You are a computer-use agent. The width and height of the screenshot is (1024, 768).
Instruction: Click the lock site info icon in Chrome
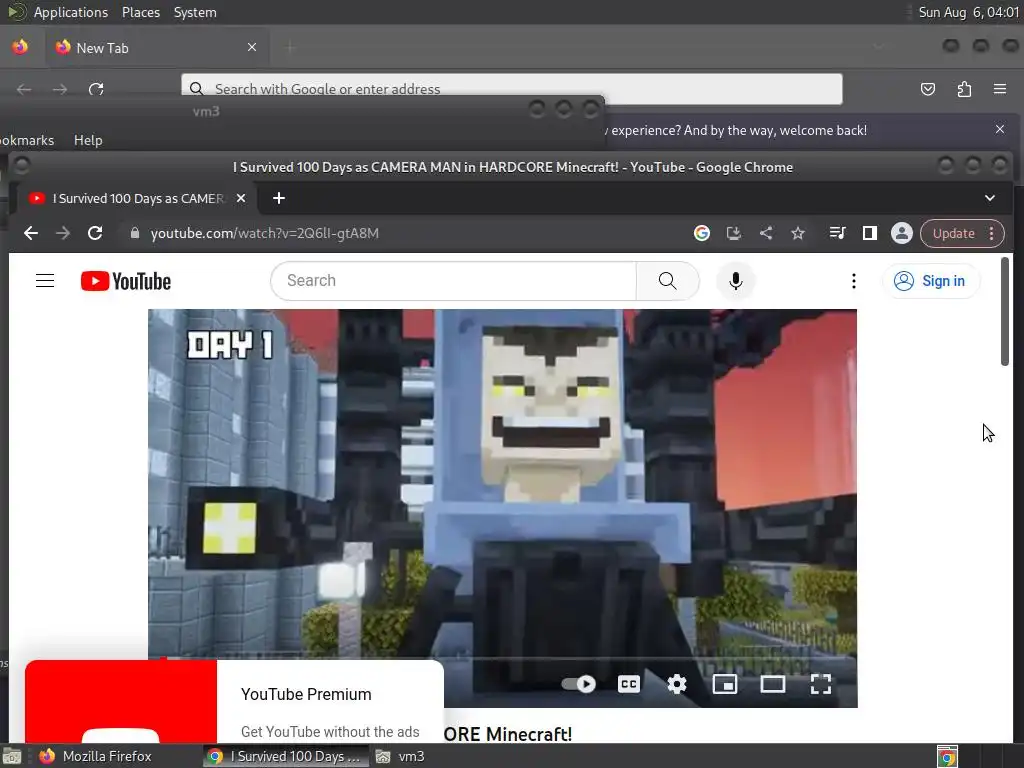135,233
